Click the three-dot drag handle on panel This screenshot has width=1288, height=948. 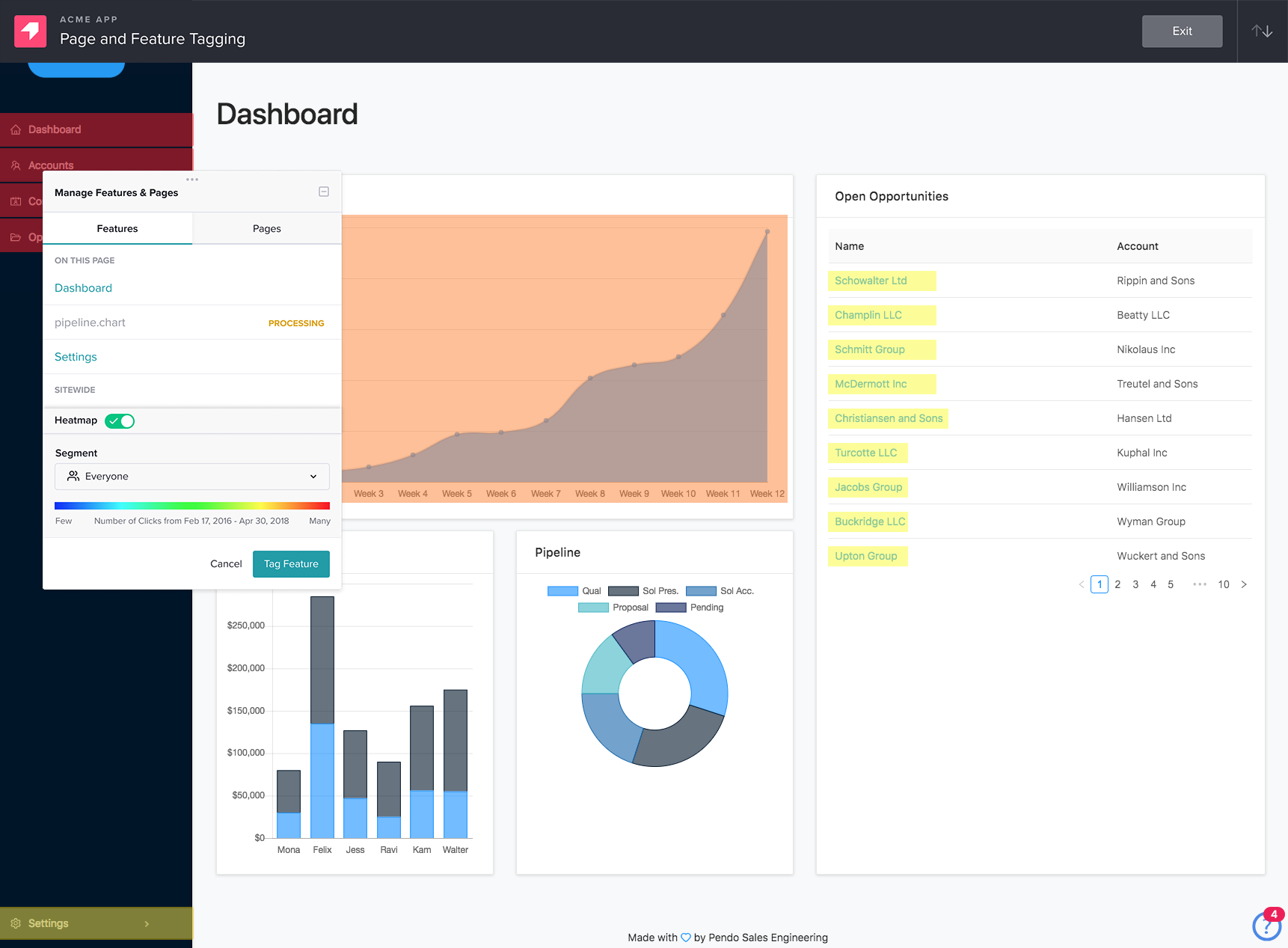tap(192, 180)
